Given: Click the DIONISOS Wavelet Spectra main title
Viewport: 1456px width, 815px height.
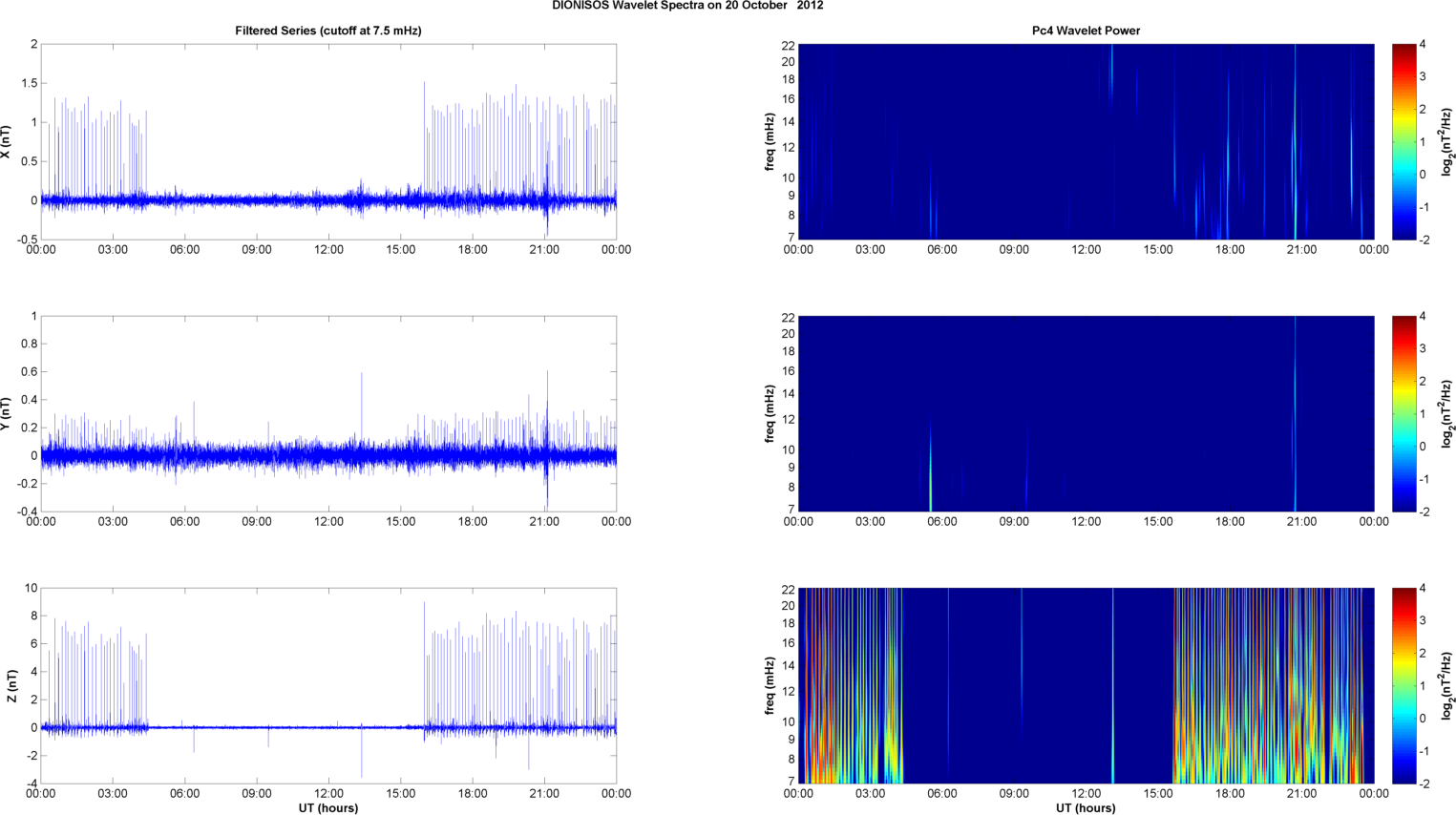Looking at the screenshot, I should click(x=687, y=6).
